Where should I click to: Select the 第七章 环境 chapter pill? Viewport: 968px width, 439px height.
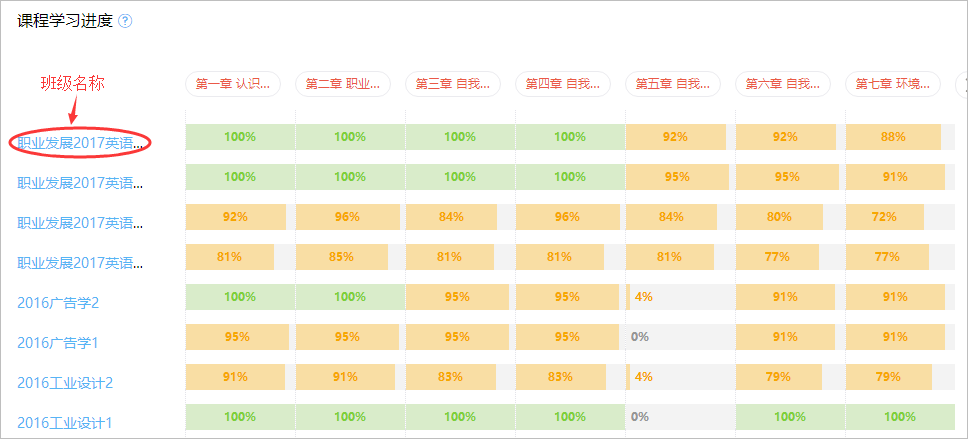click(893, 84)
